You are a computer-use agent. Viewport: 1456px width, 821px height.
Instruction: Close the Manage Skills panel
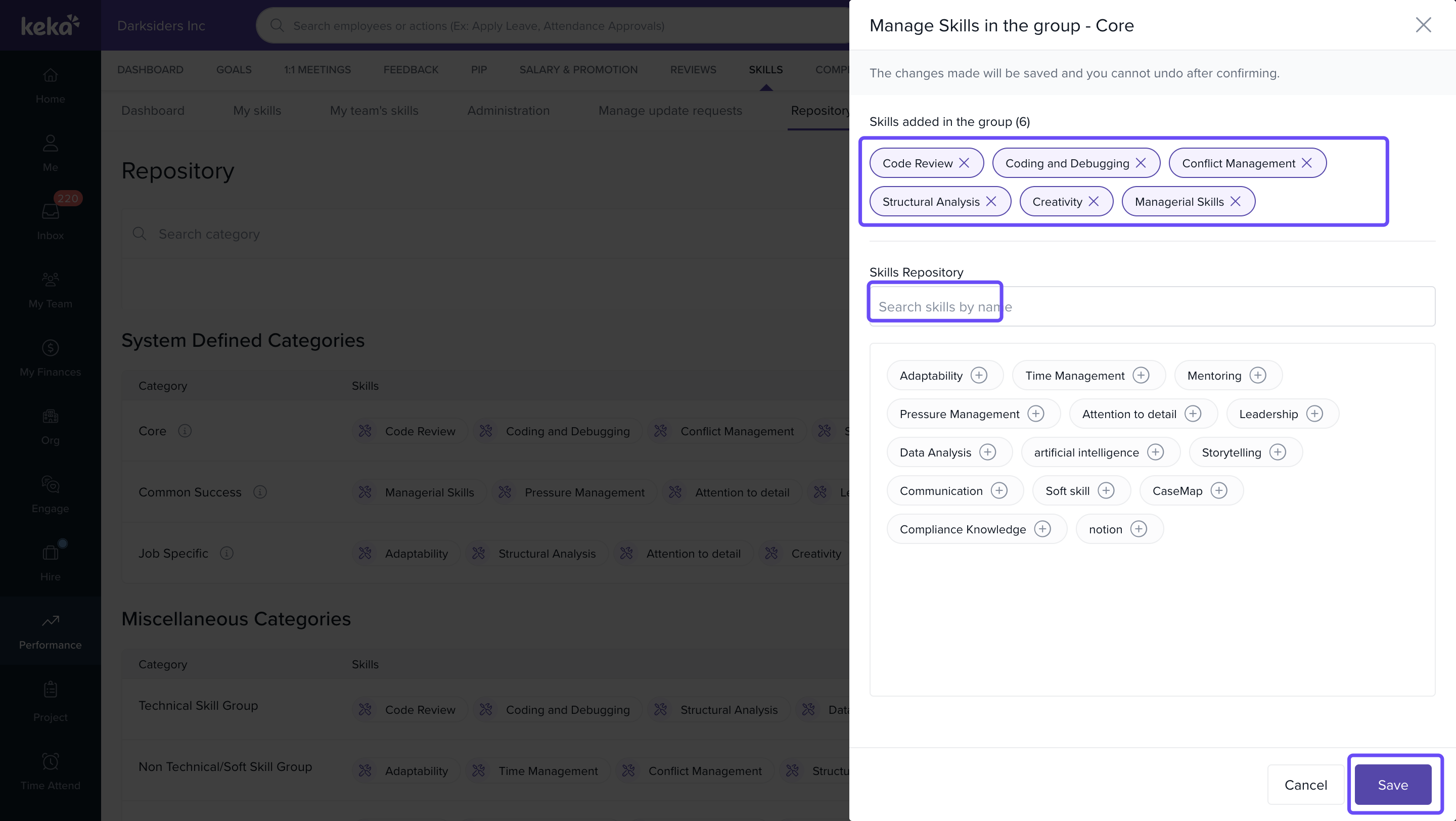point(1423,25)
